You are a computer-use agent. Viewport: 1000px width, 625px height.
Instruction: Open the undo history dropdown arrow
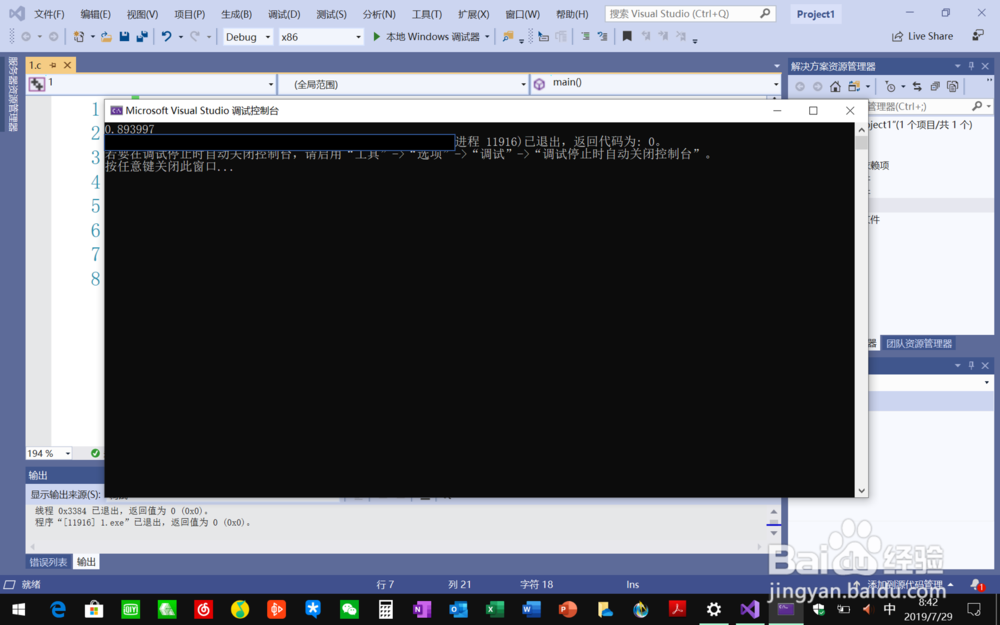click(180, 37)
